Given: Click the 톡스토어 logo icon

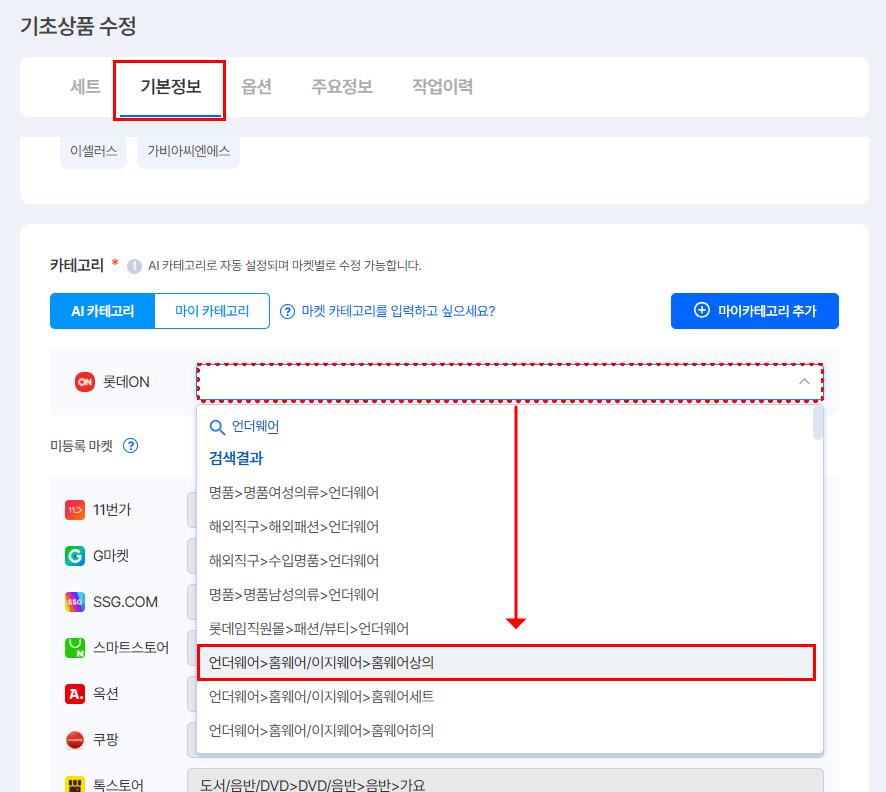Looking at the screenshot, I should 75,784.
